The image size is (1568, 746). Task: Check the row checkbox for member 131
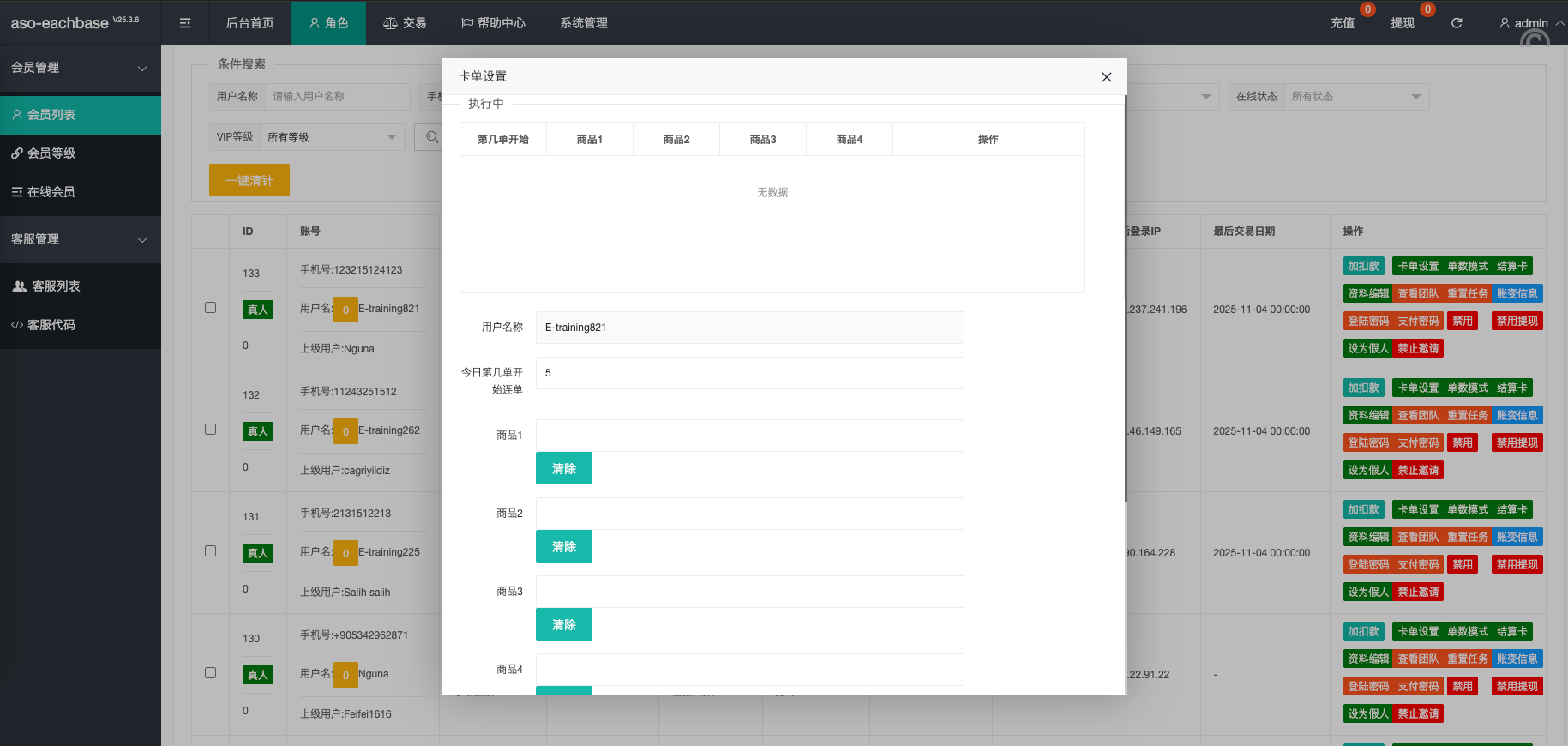(x=210, y=551)
